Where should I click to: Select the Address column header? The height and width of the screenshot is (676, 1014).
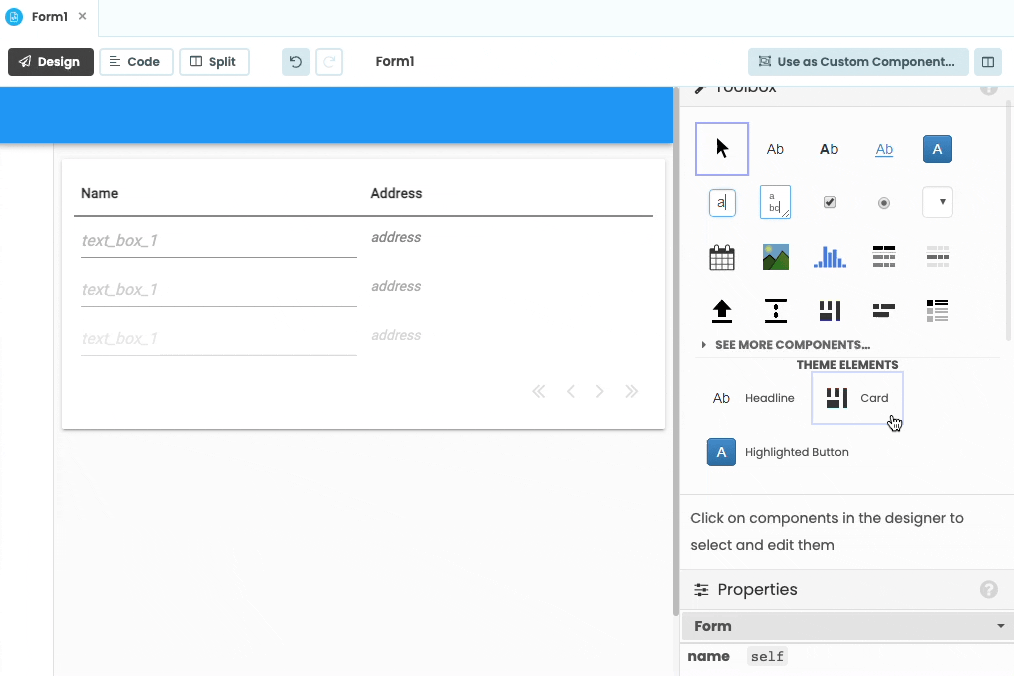[396, 193]
